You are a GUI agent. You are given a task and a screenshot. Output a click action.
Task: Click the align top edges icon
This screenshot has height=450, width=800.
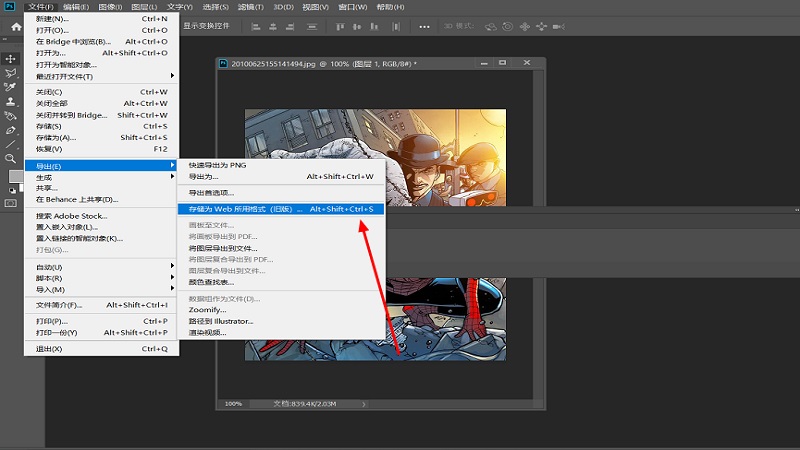pos(340,27)
